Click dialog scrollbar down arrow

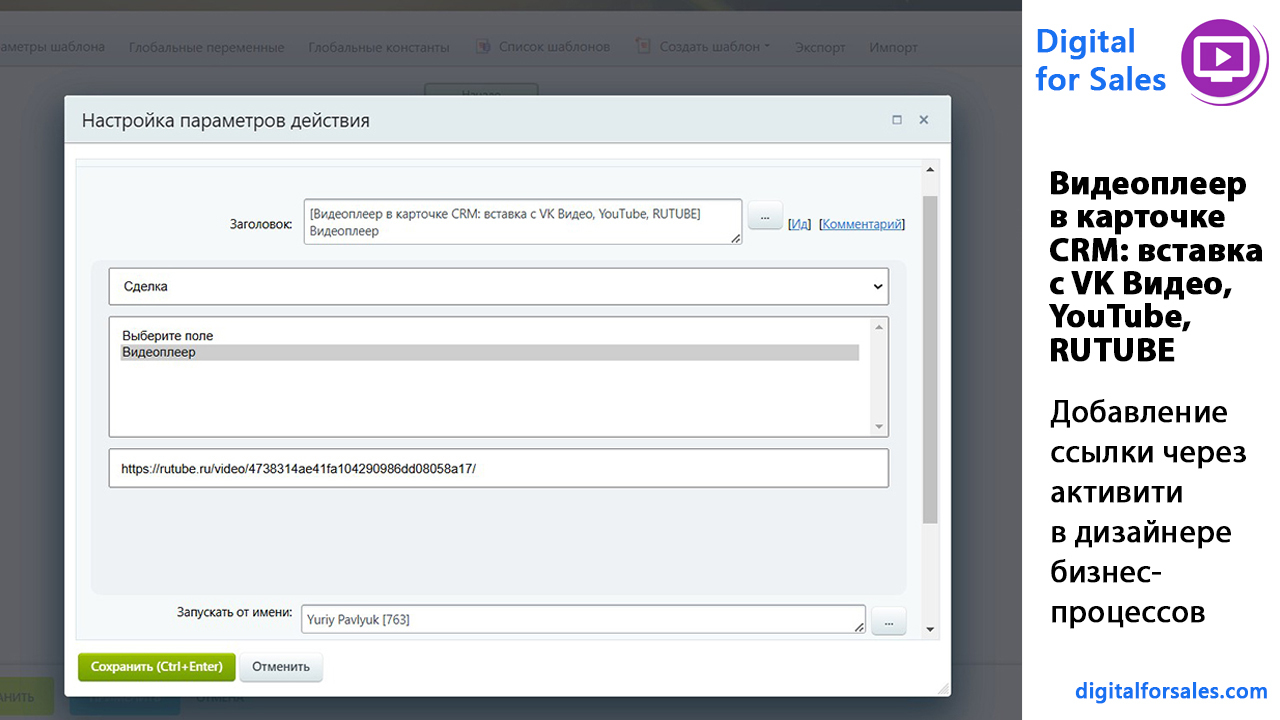(930, 630)
